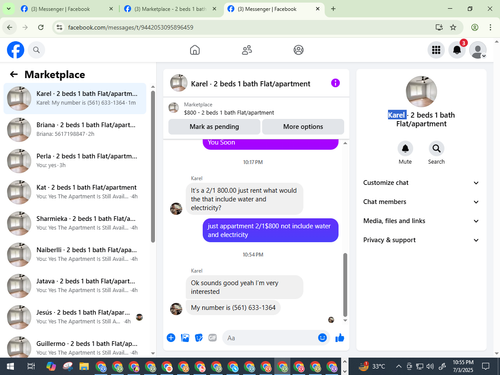Open File Explorer from the taskbar

coord(84,367)
